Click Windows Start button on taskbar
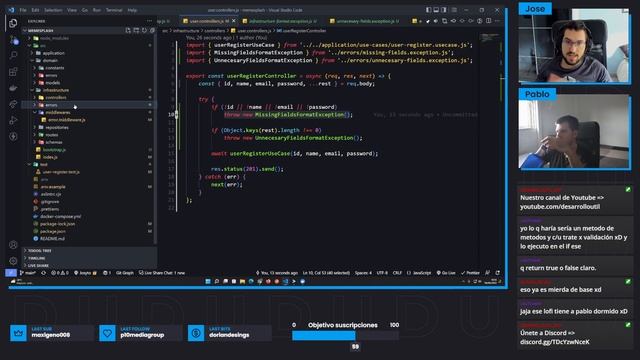Screen dimensions: 640x360 click(208, 281)
